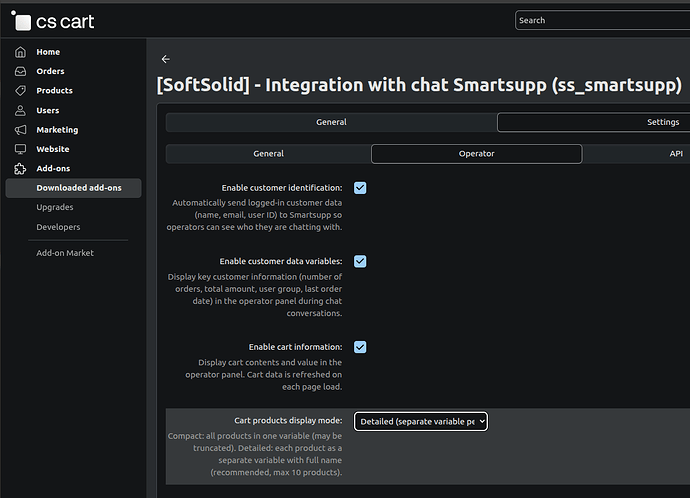The height and width of the screenshot is (498, 690).
Task: Toggle the Enable cart information checkbox
Action: pyautogui.click(x=360, y=347)
